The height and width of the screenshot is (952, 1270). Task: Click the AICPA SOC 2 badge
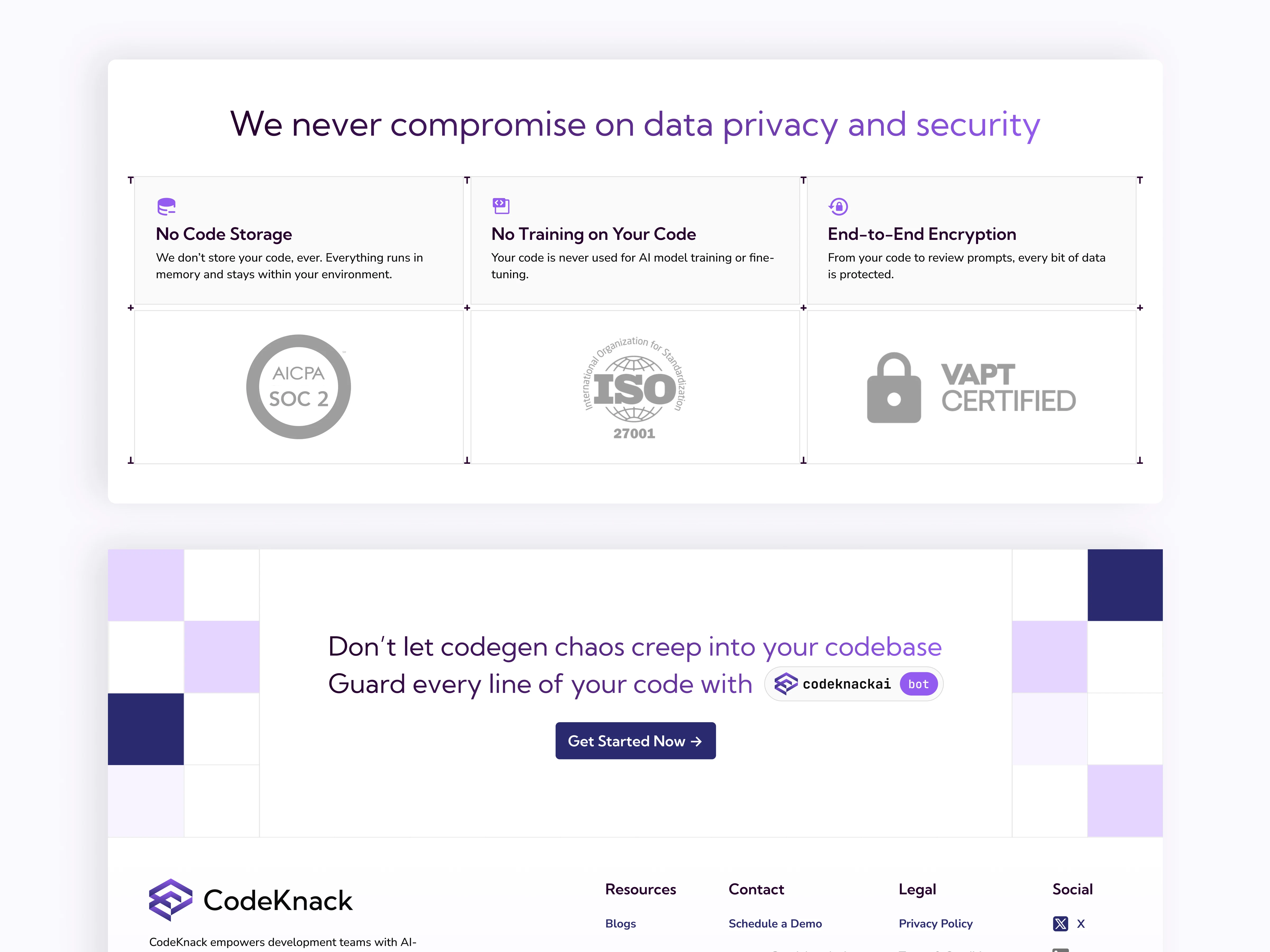click(298, 387)
